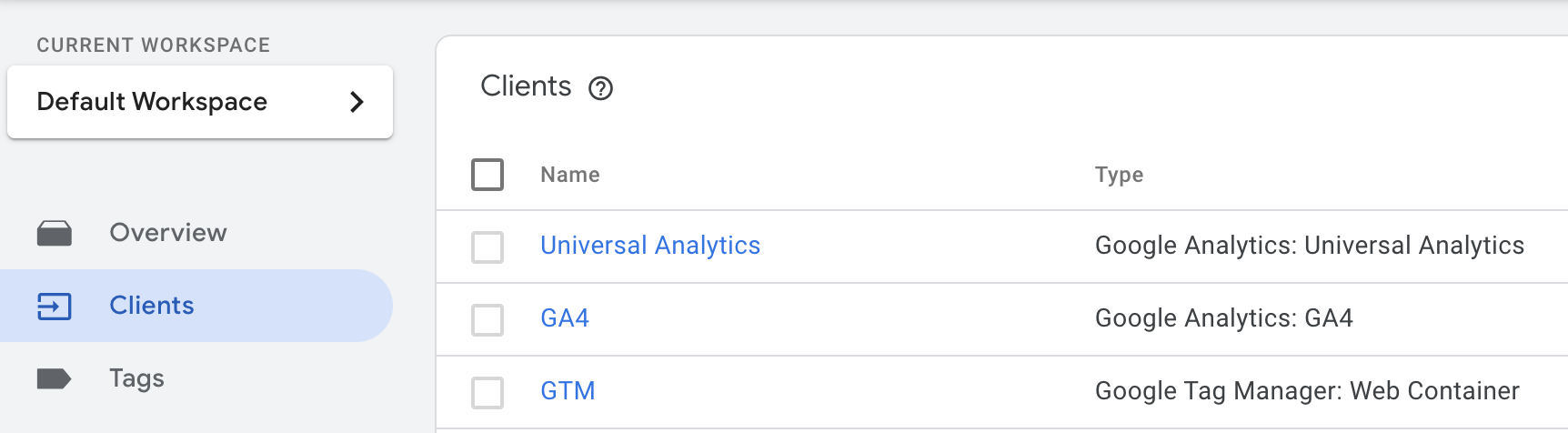Click the Tags label icon

tap(55, 378)
